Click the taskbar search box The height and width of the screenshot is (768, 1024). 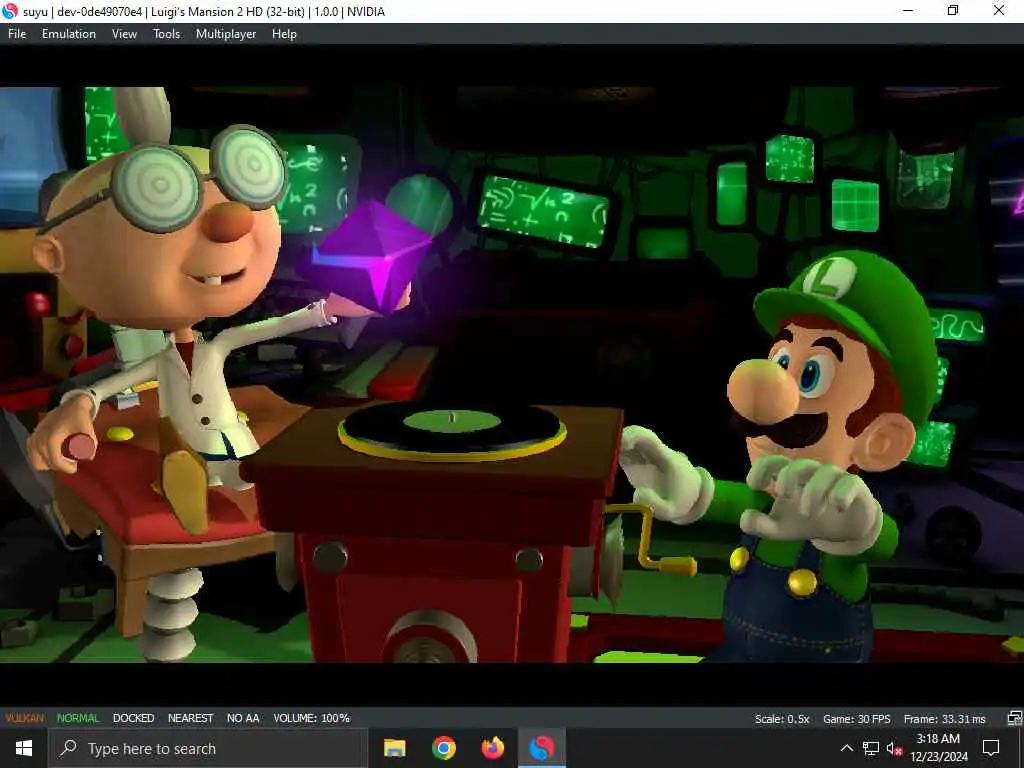click(x=208, y=748)
